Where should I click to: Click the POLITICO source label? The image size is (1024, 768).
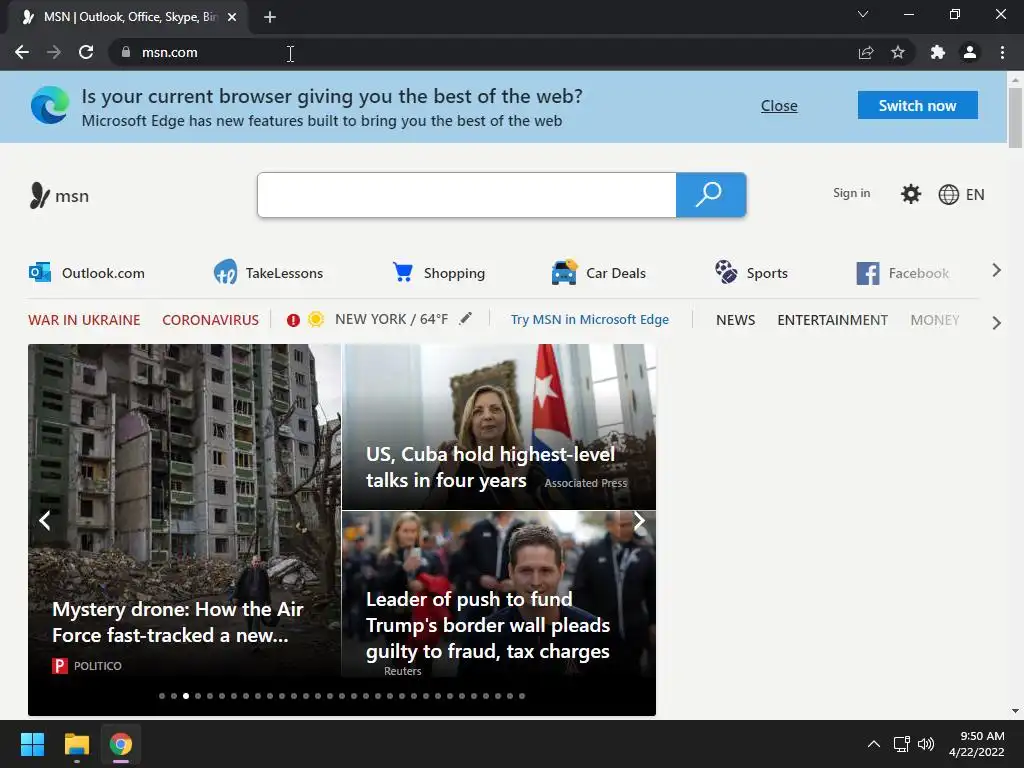[x=87, y=665]
